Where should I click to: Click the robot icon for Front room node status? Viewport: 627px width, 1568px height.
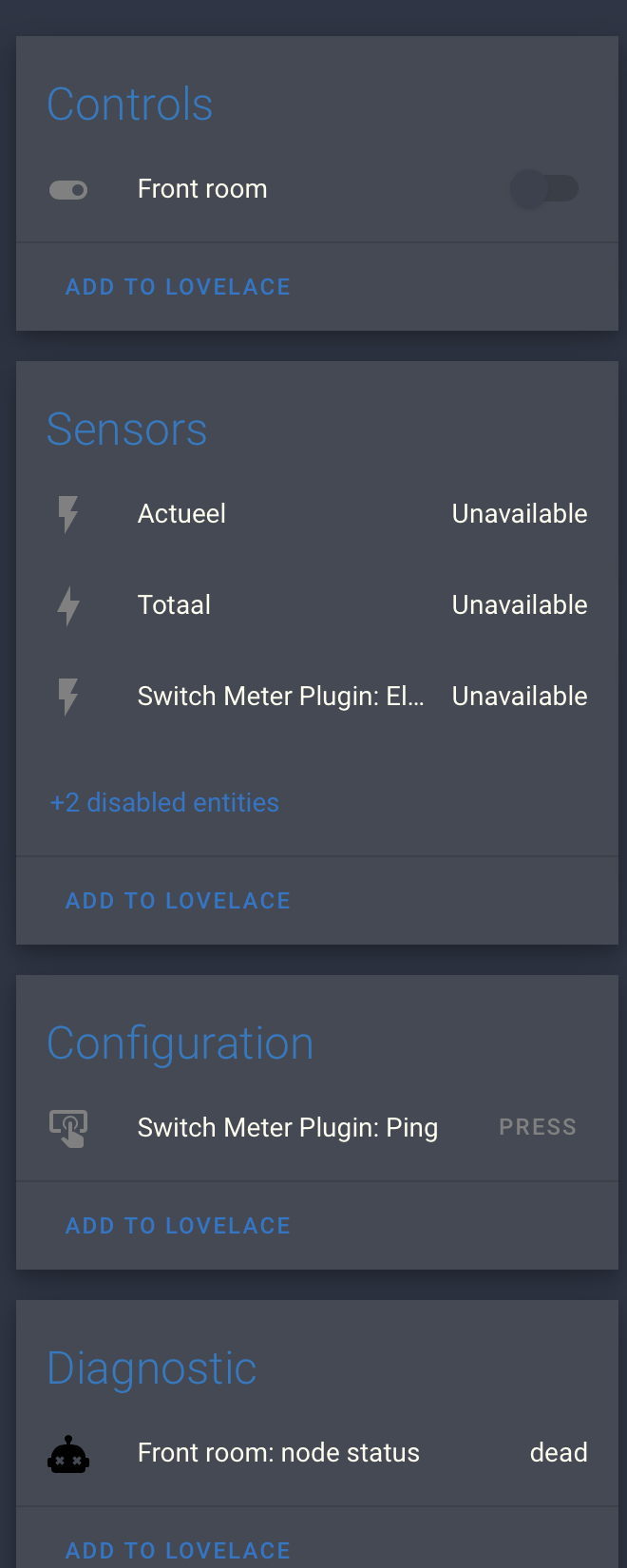(67, 1452)
